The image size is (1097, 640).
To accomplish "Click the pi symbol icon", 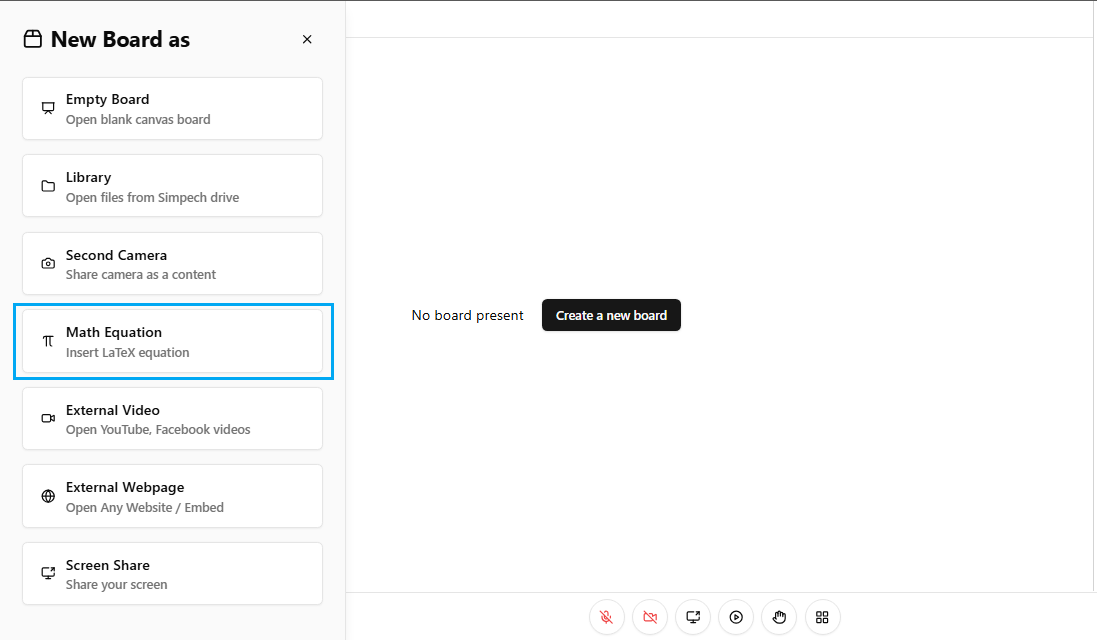I will point(48,341).
